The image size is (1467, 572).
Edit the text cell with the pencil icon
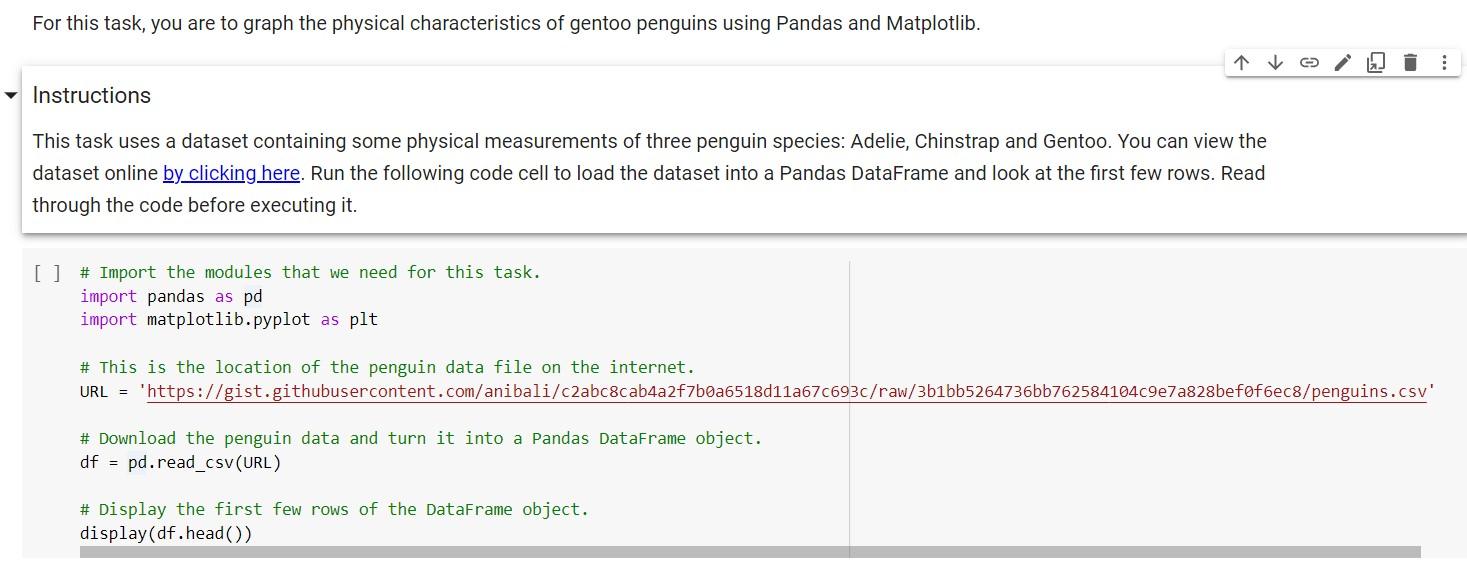pos(1343,63)
